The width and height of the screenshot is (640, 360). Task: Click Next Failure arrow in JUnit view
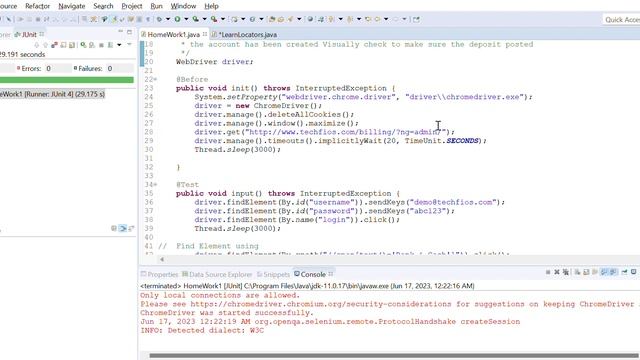pos(37,45)
